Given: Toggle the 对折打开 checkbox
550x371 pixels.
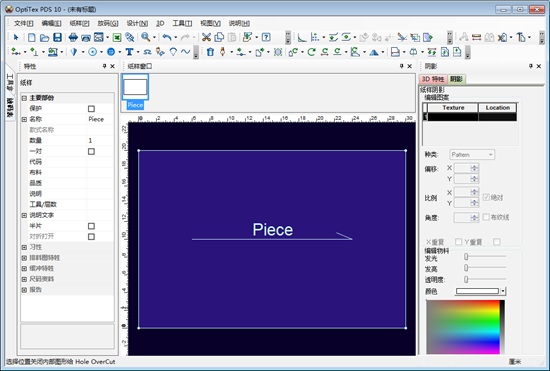Looking at the screenshot, I should tap(91, 237).
